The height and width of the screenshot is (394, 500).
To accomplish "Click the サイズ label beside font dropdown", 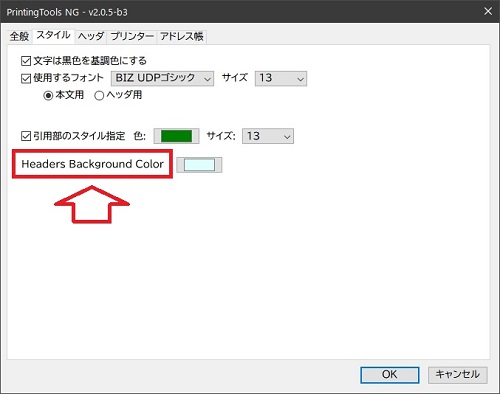I will pos(235,78).
